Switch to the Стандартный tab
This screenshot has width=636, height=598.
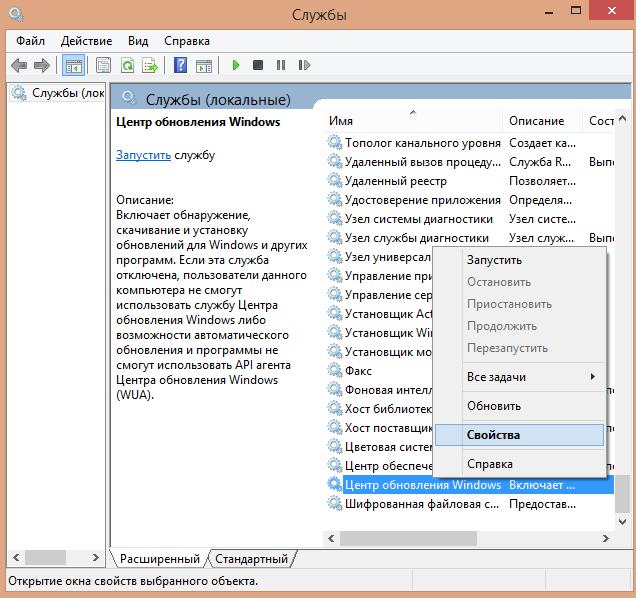pyautogui.click(x=251, y=559)
